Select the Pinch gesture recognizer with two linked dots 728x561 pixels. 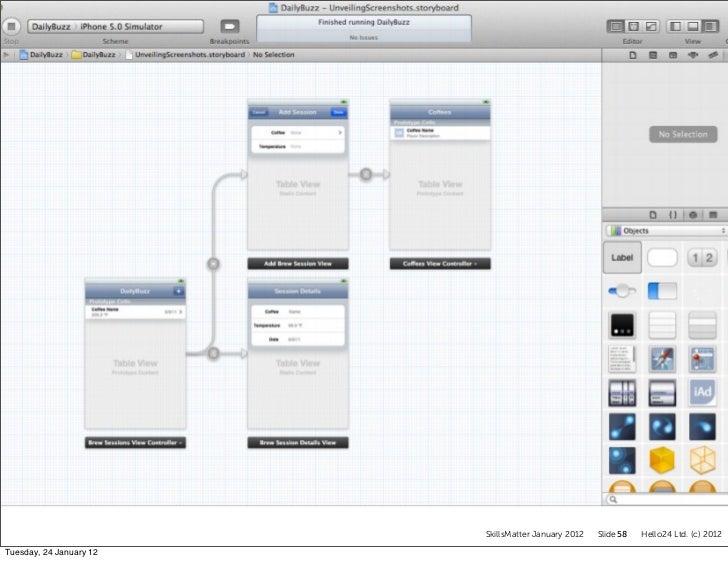click(x=622, y=427)
